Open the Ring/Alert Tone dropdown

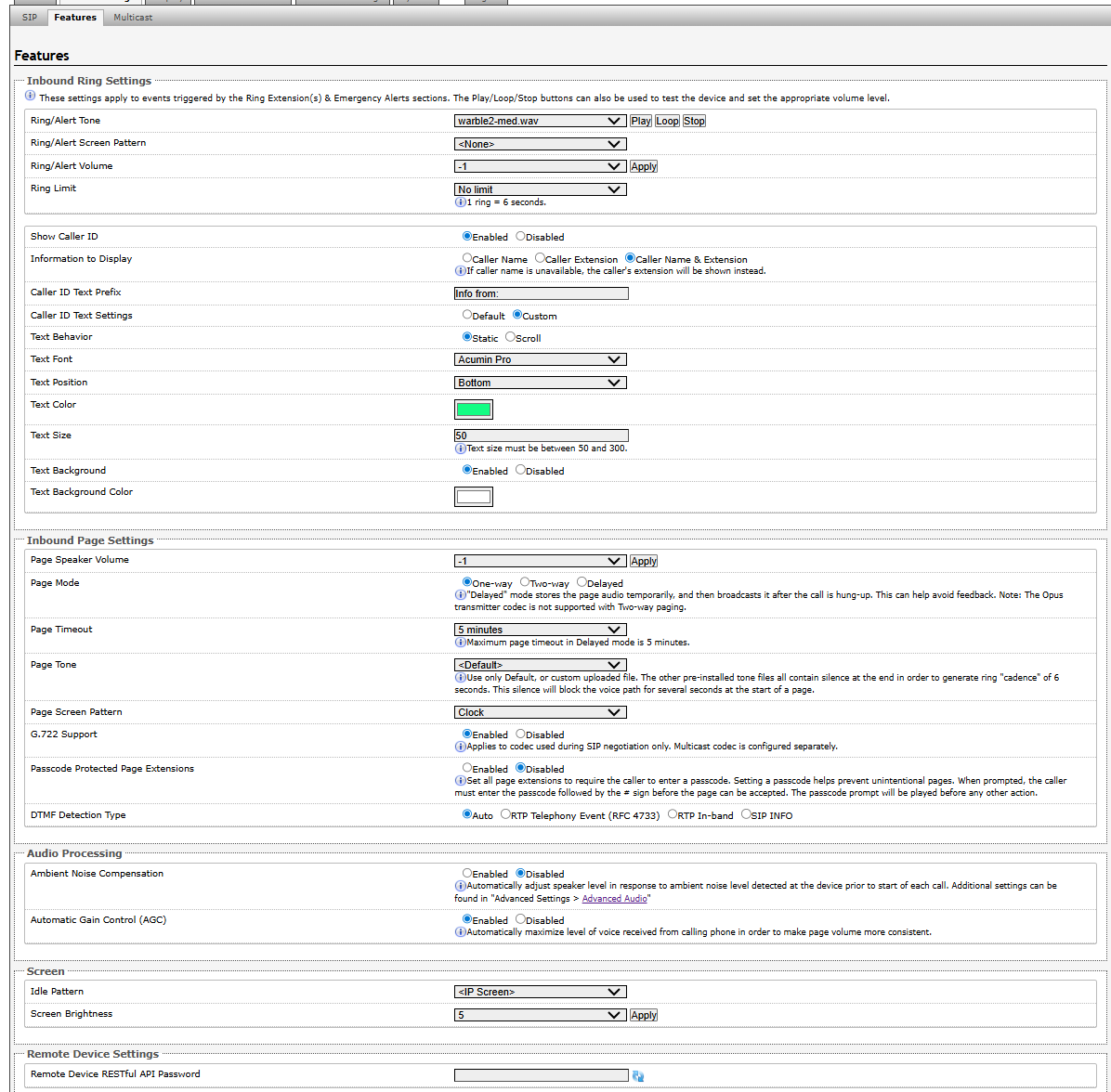[540, 121]
